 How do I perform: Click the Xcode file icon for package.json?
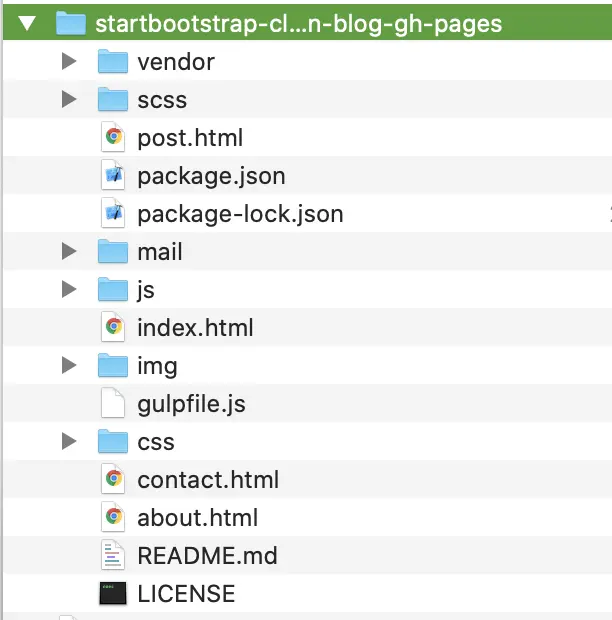[x=113, y=175]
